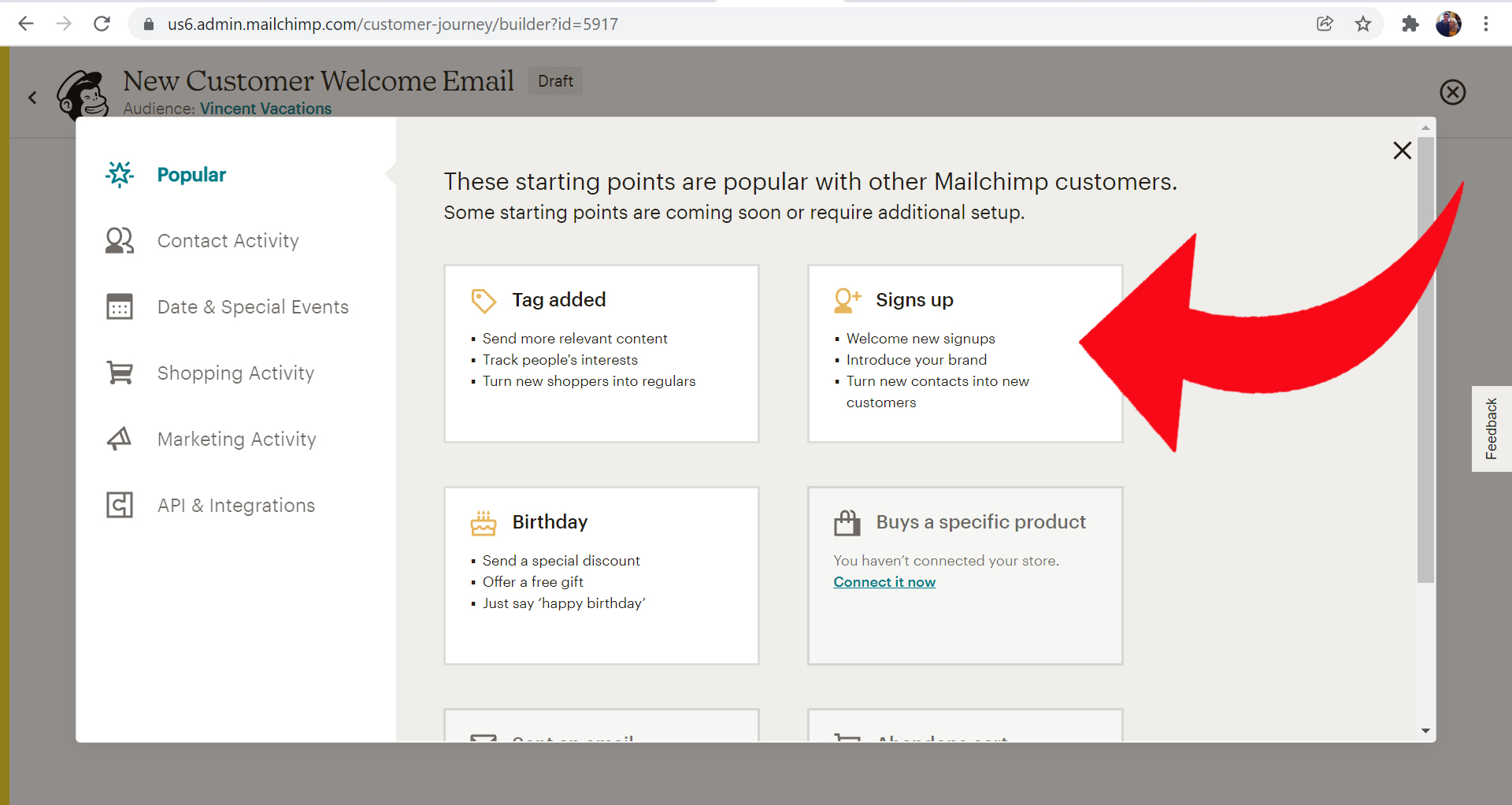Viewport: 1512px width, 805px height.
Task: Click 'Send more relevant content' bullet
Action: tap(575, 339)
